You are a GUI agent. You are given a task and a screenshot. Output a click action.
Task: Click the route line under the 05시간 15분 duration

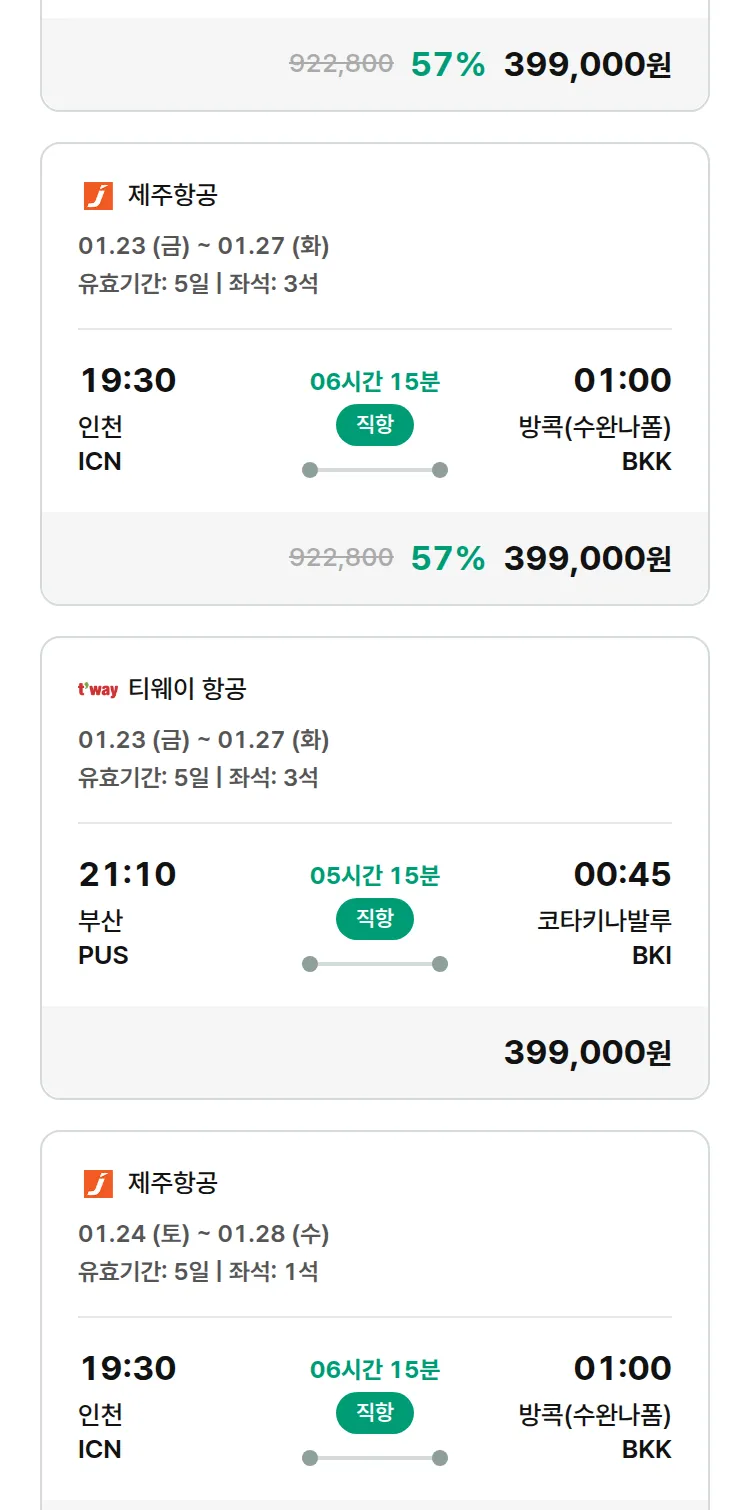point(374,964)
